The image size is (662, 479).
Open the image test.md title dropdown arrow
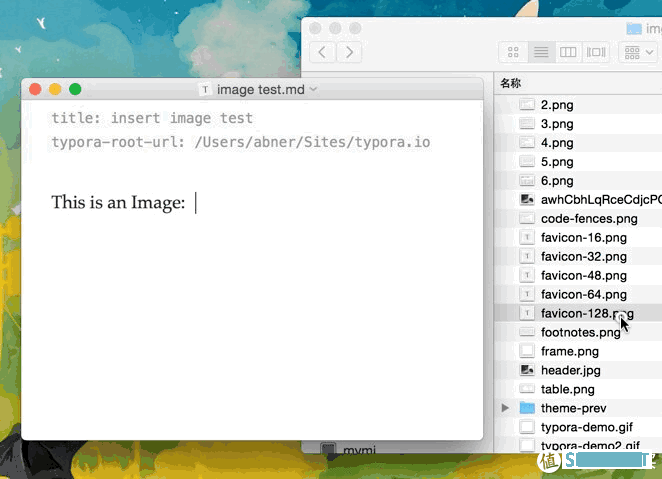click(x=313, y=89)
